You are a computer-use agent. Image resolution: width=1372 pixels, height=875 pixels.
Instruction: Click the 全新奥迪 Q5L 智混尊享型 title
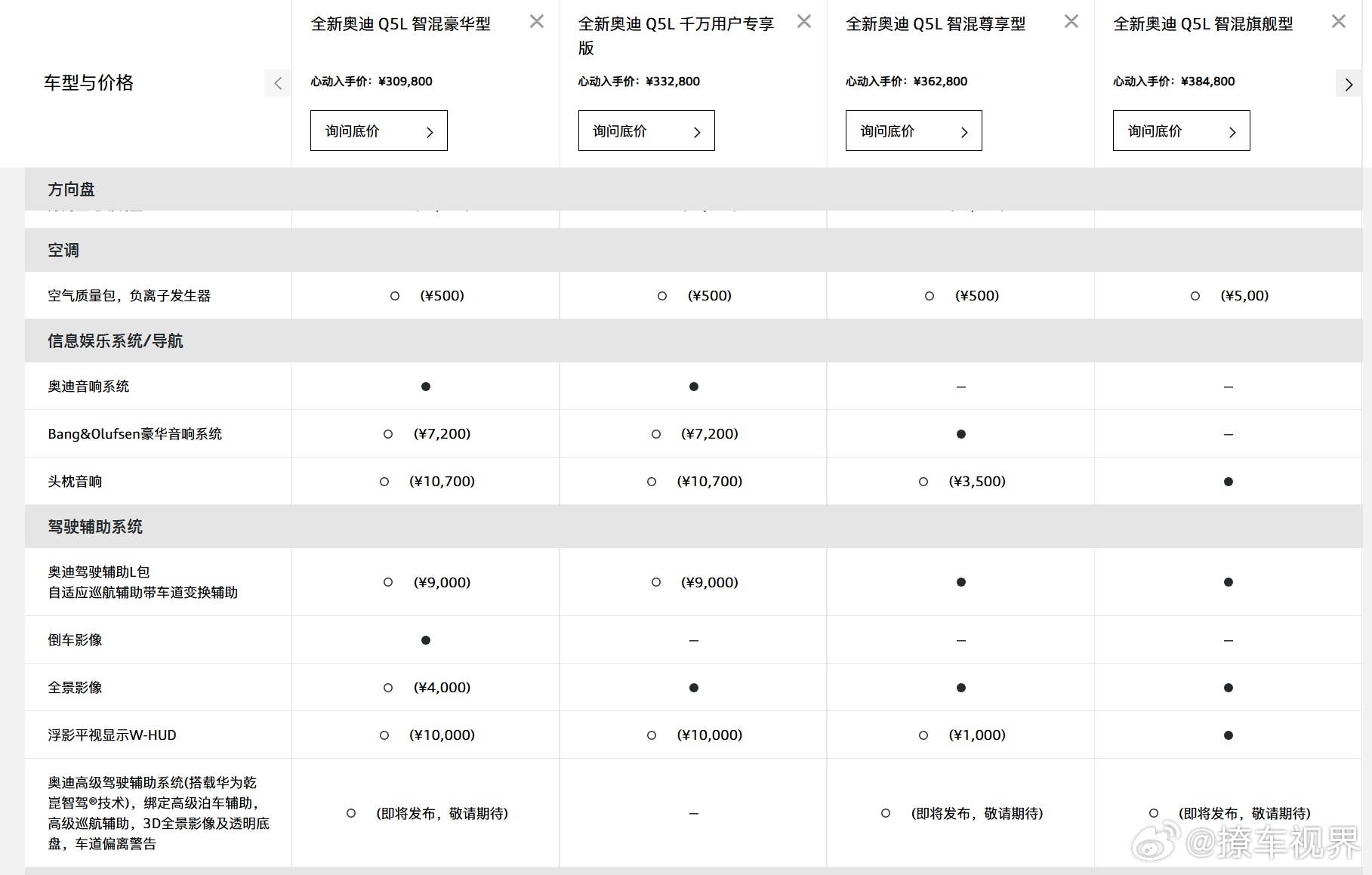click(936, 24)
